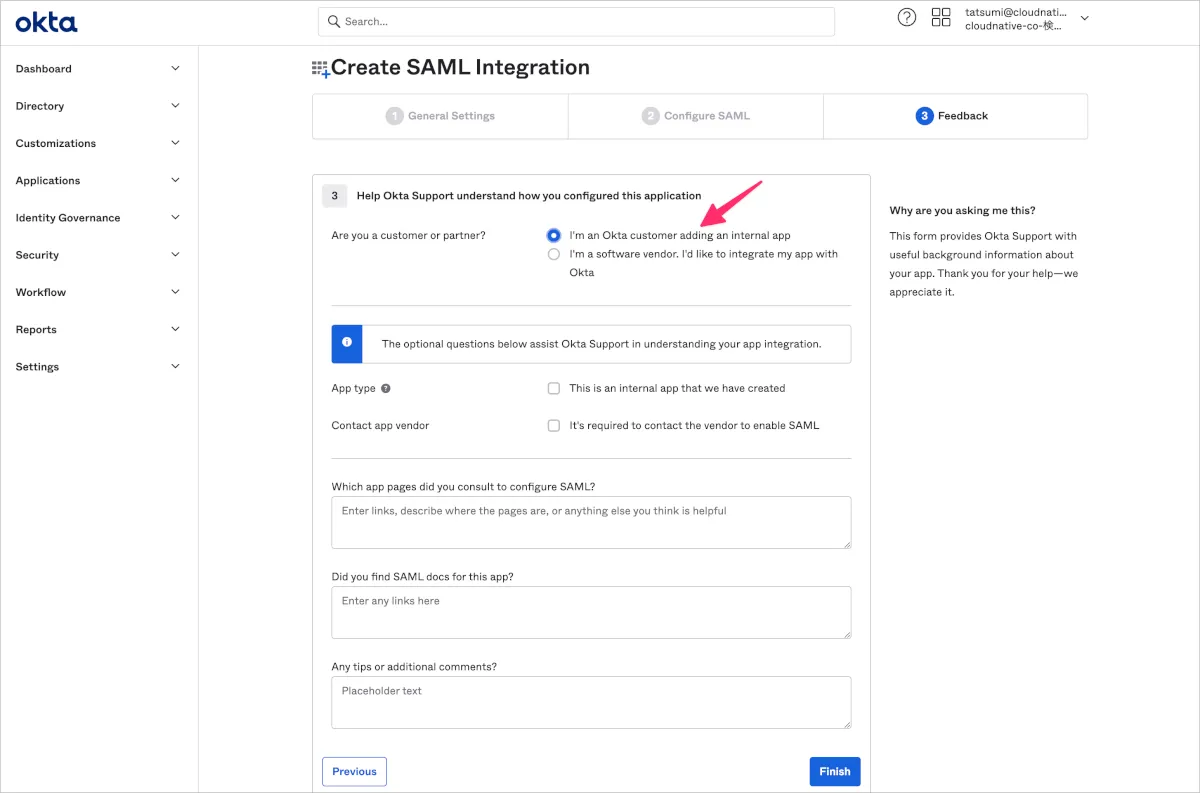This screenshot has height=793, width=1200.
Task: Click the Finish button
Action: tap(834, 771)
